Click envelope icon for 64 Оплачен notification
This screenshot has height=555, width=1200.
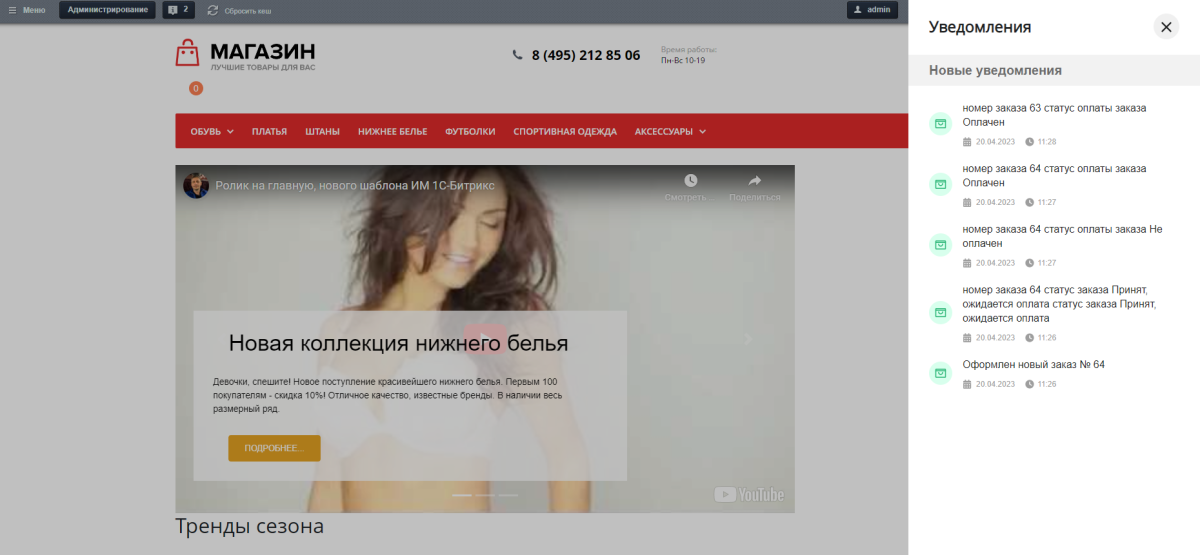coord(940,184)
